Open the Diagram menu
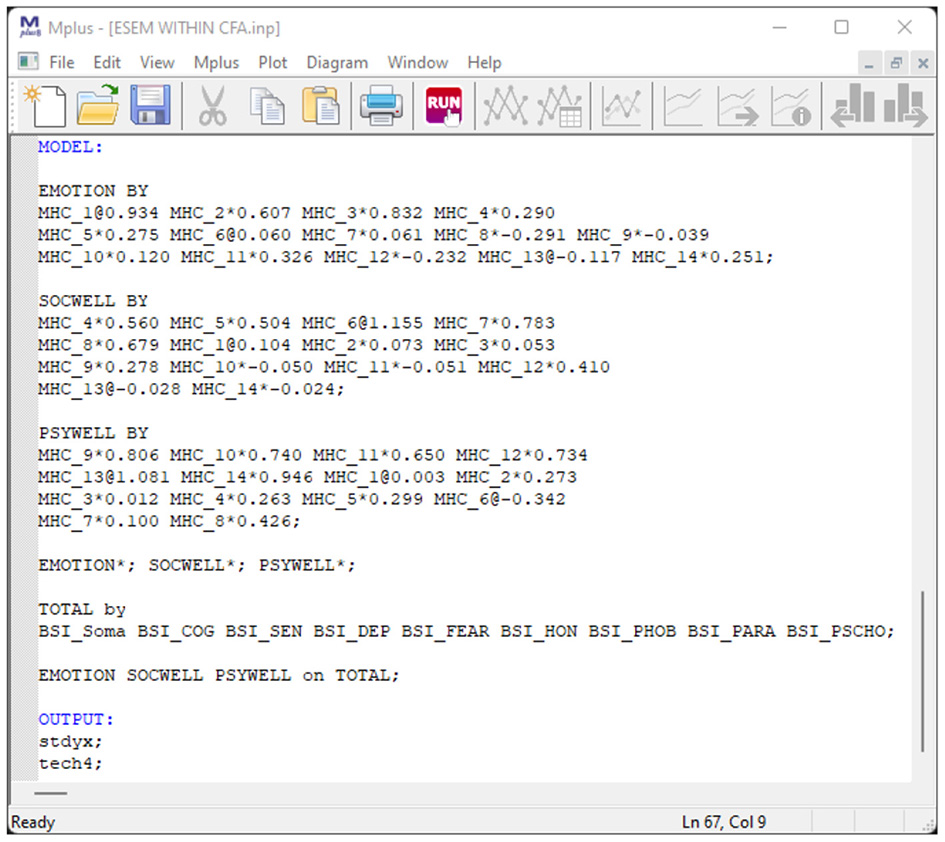Image resolution: width=945 pixels, height=842 pixels. click(337, 62)
